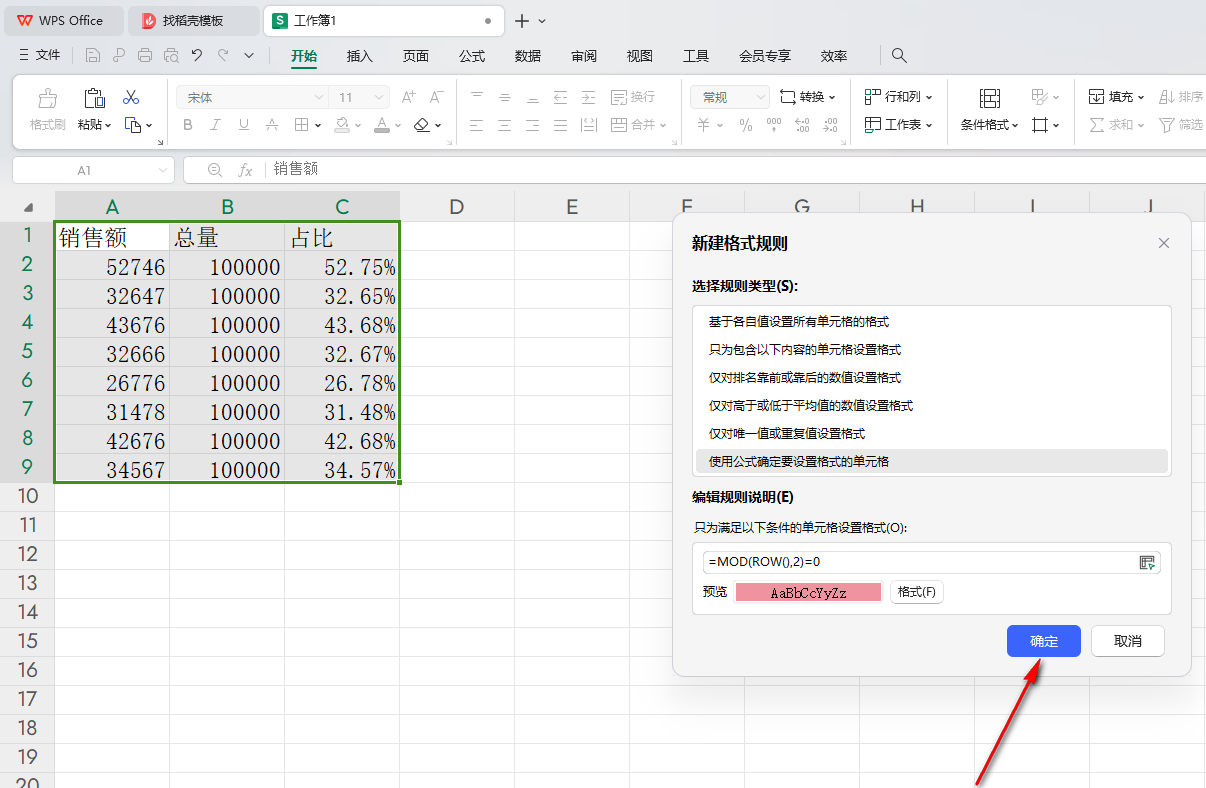Click the Format Painter icon
This screenshot has width=1206, height=788.
coord(47,98)
